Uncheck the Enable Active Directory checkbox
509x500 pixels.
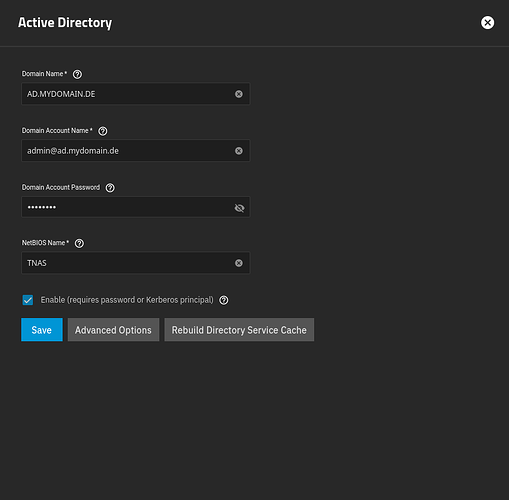coord(28,300)
